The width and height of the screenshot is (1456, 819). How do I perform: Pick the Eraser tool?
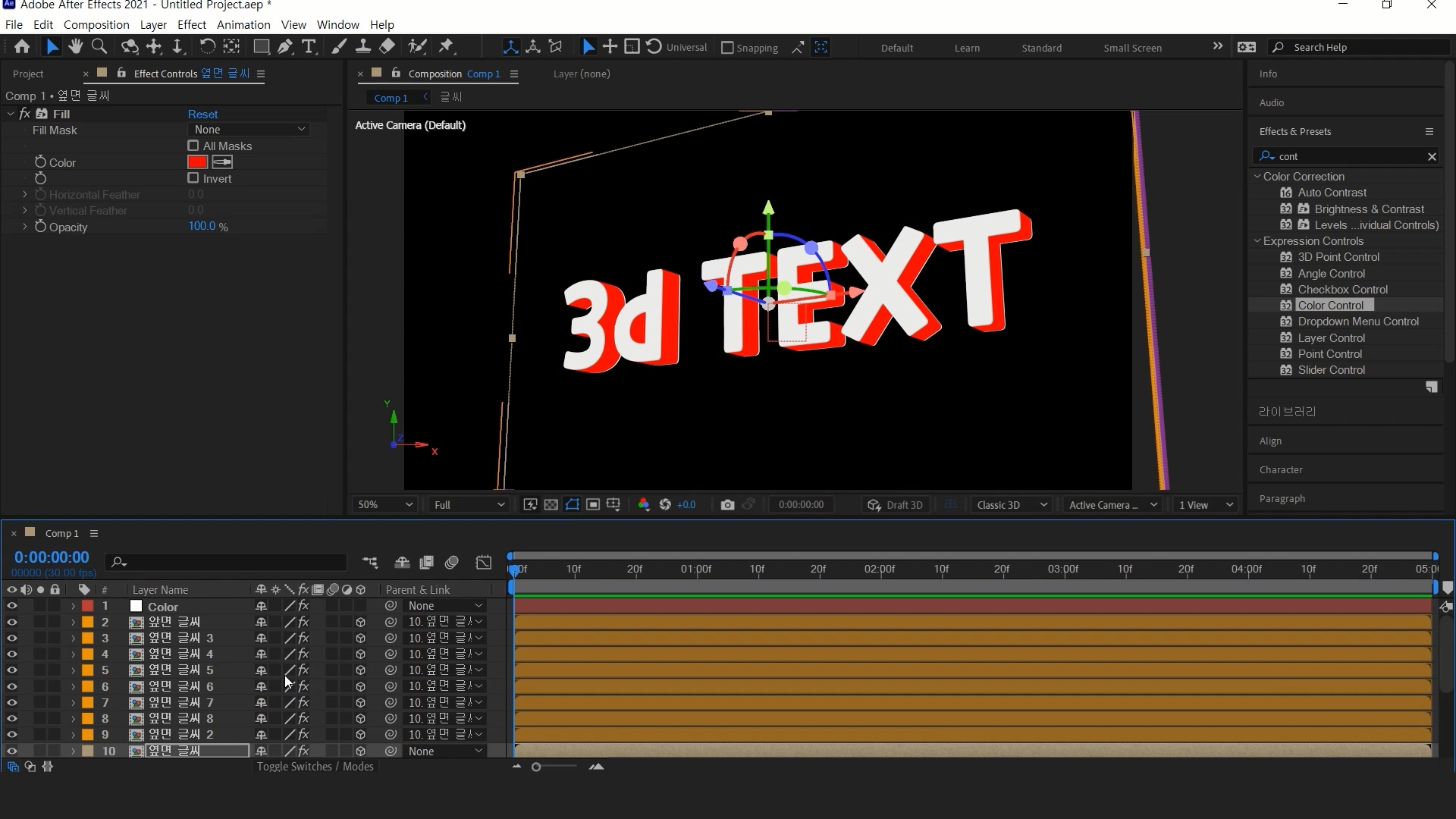coord(388,47)
